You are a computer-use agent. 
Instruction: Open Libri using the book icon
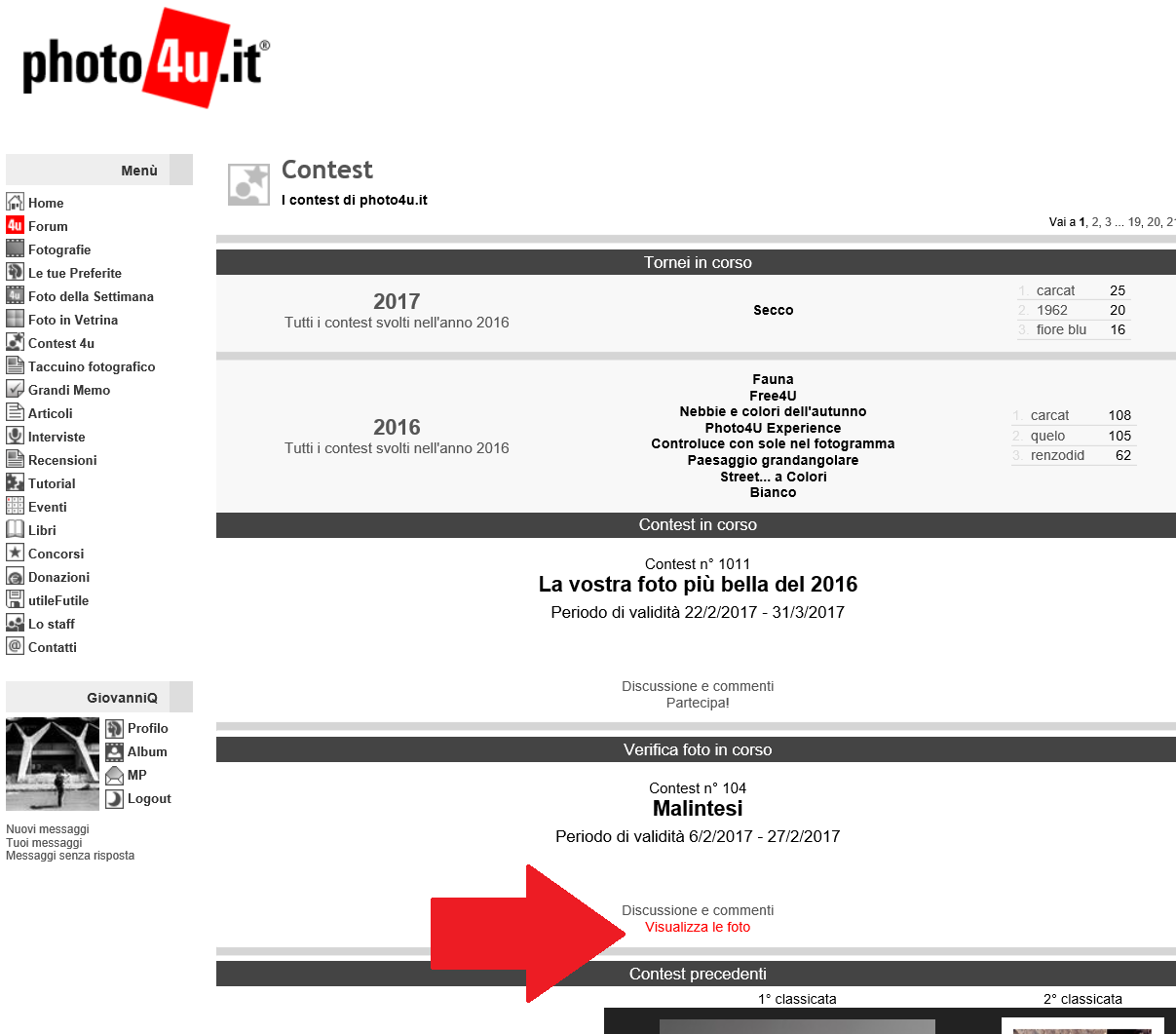[x=15, y=529]
